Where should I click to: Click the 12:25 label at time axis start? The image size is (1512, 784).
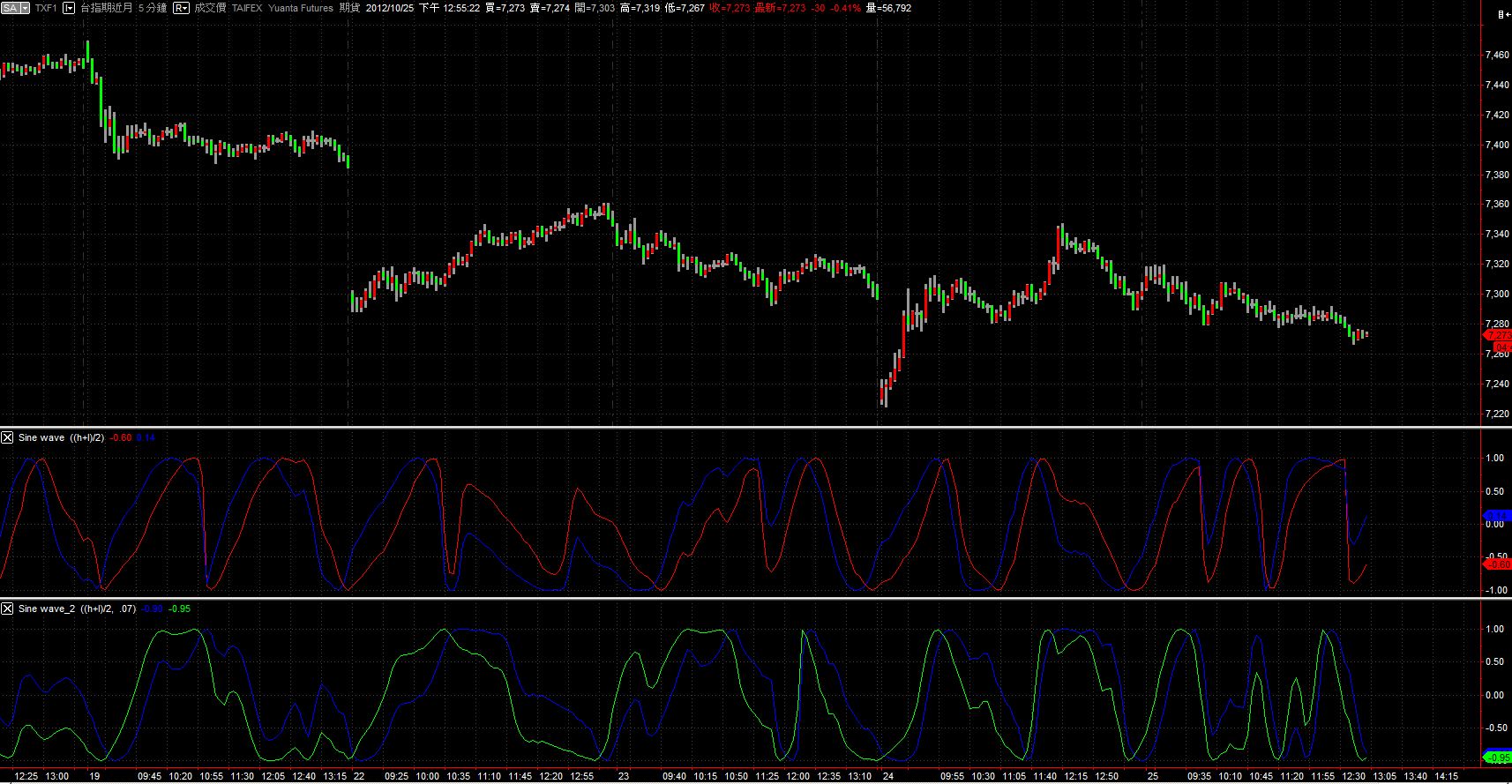(x=26, y=777)
